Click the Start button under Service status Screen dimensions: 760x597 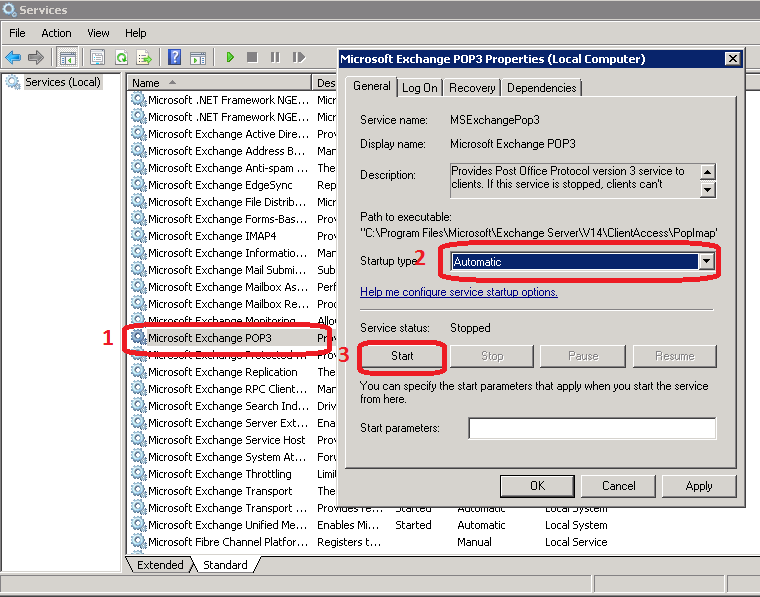[402, 356]
